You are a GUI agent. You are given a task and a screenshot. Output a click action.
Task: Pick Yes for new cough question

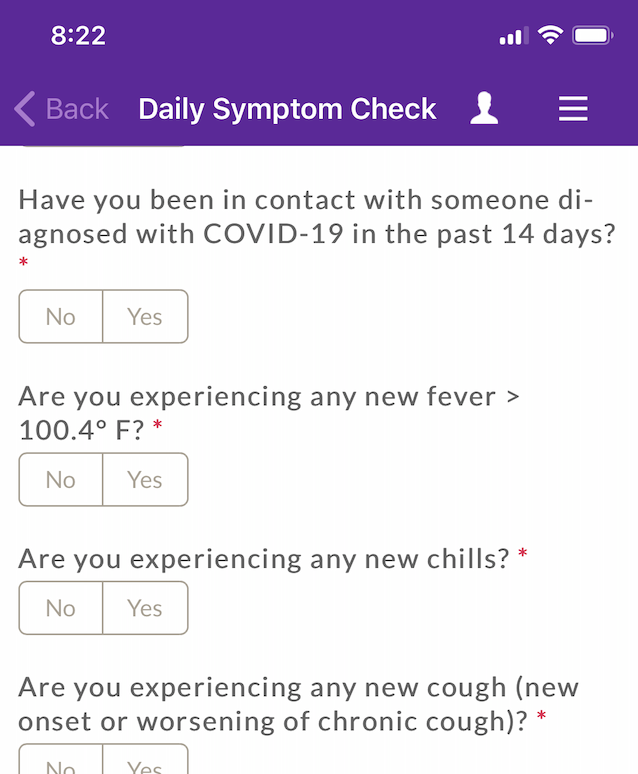pos(145,760)
